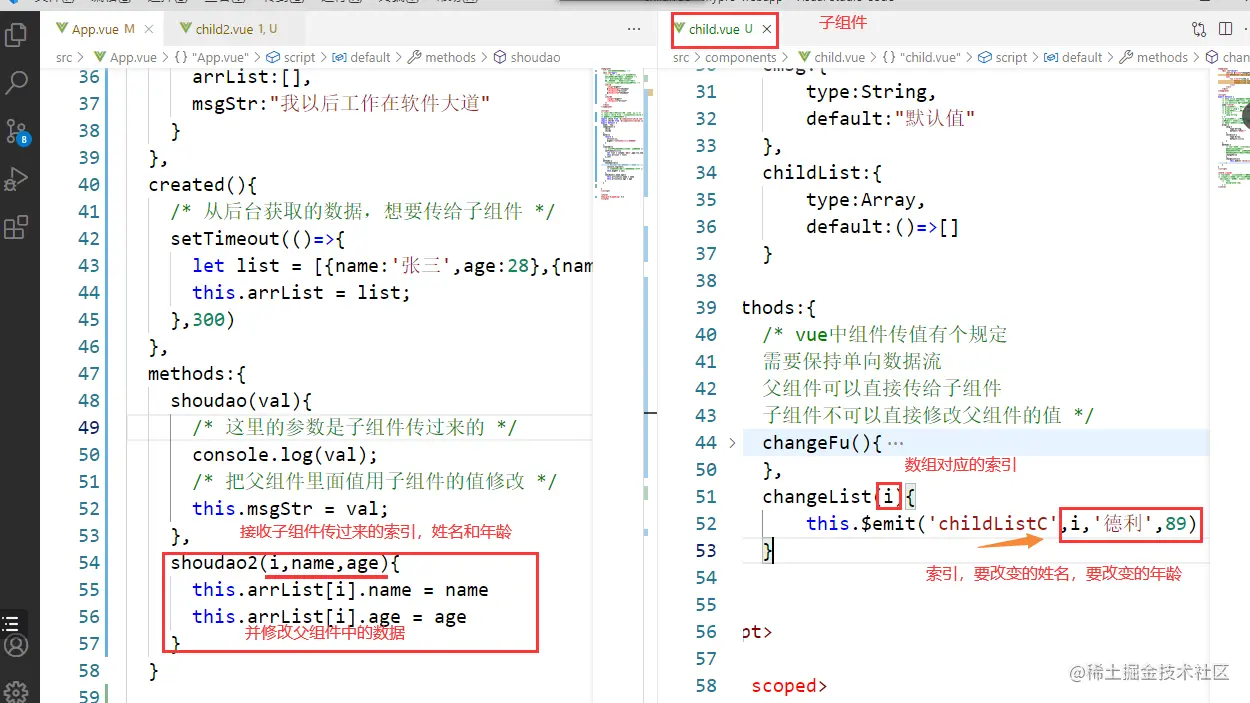Viewport: 1250px width, 703px height.
Task: Open the Search view in activity bar
Action: click(16, 83)
